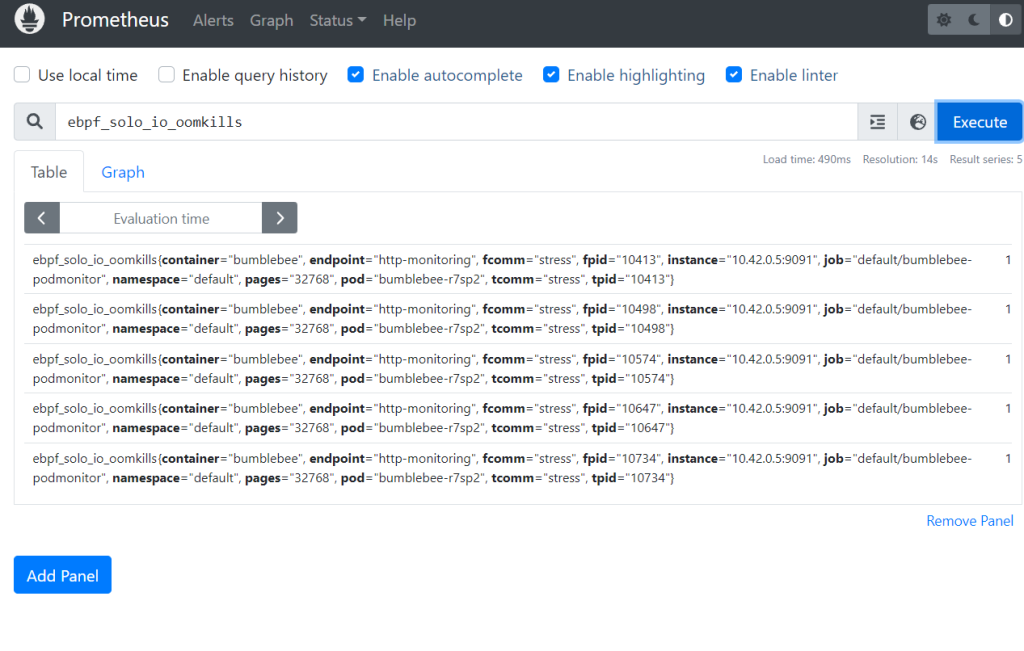1024x651 pixels.
Task: Click Add Panel button
Action: (63, 575)
